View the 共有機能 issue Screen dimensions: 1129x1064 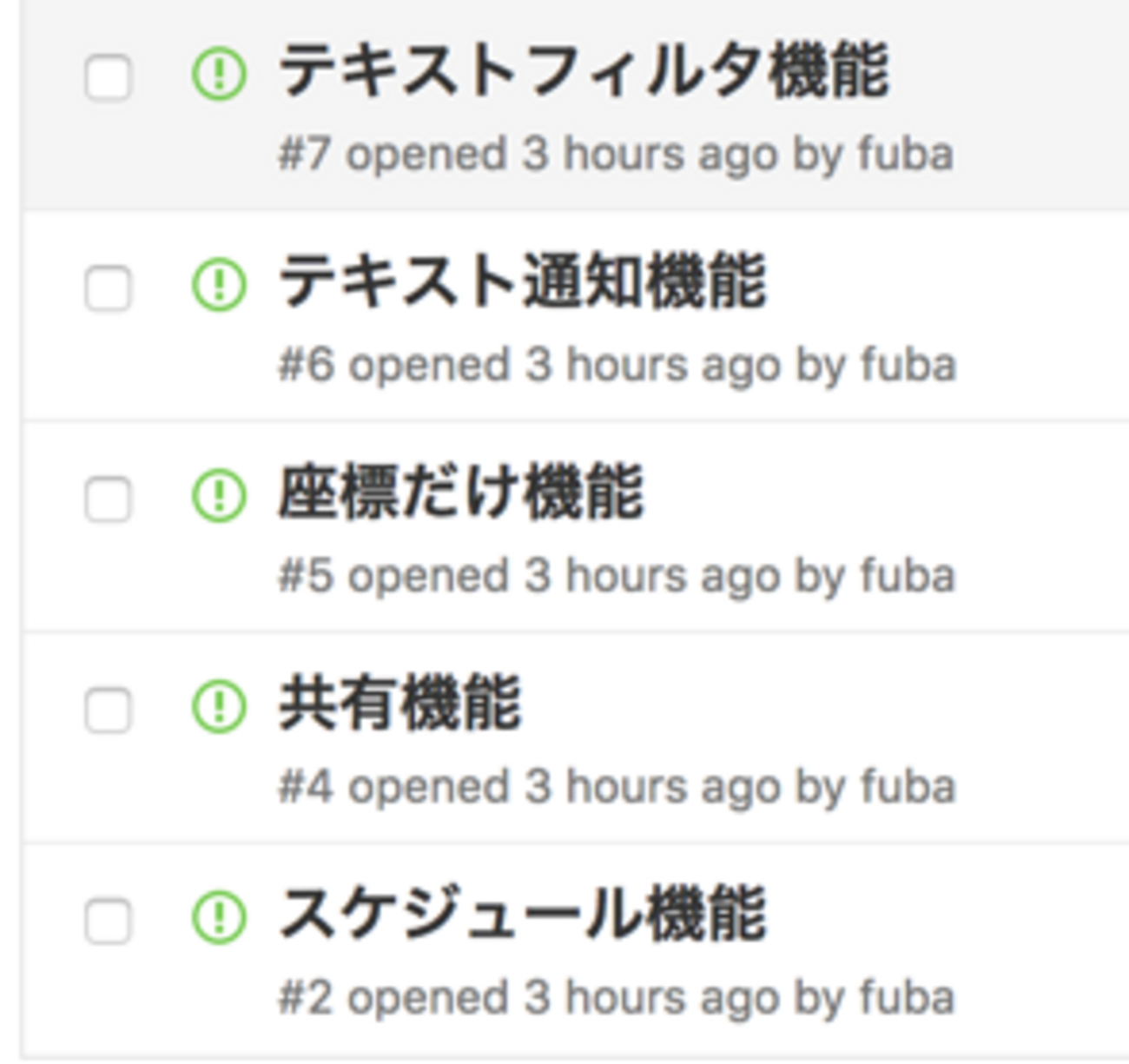point(399,704)
